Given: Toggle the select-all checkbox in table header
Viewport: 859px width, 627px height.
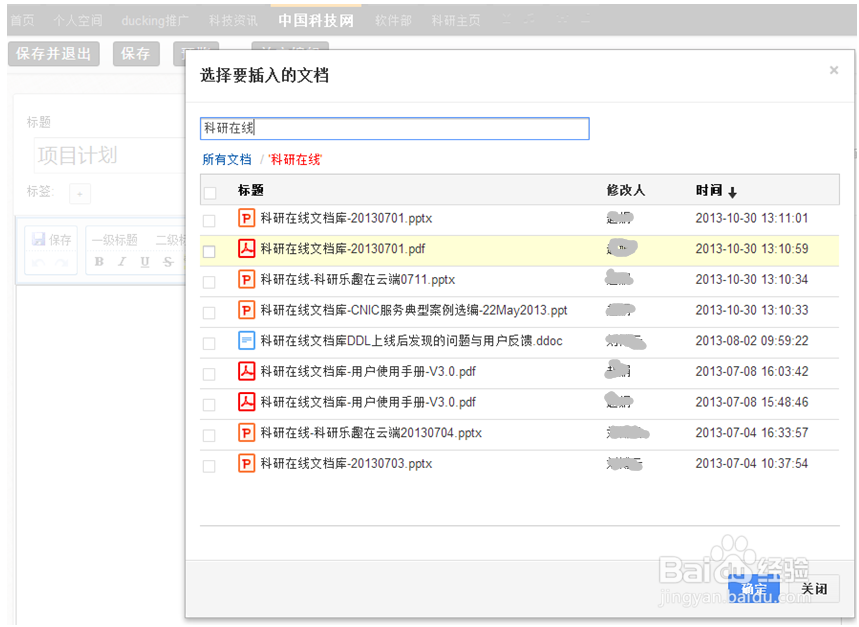Looking at the screenshot, I should click(209, 192).
